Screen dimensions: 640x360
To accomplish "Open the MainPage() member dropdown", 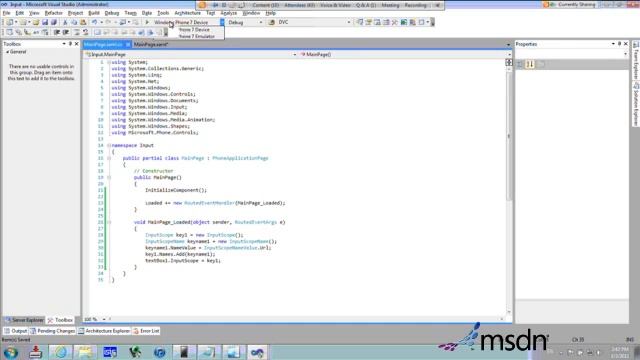I will pos(509,54).
